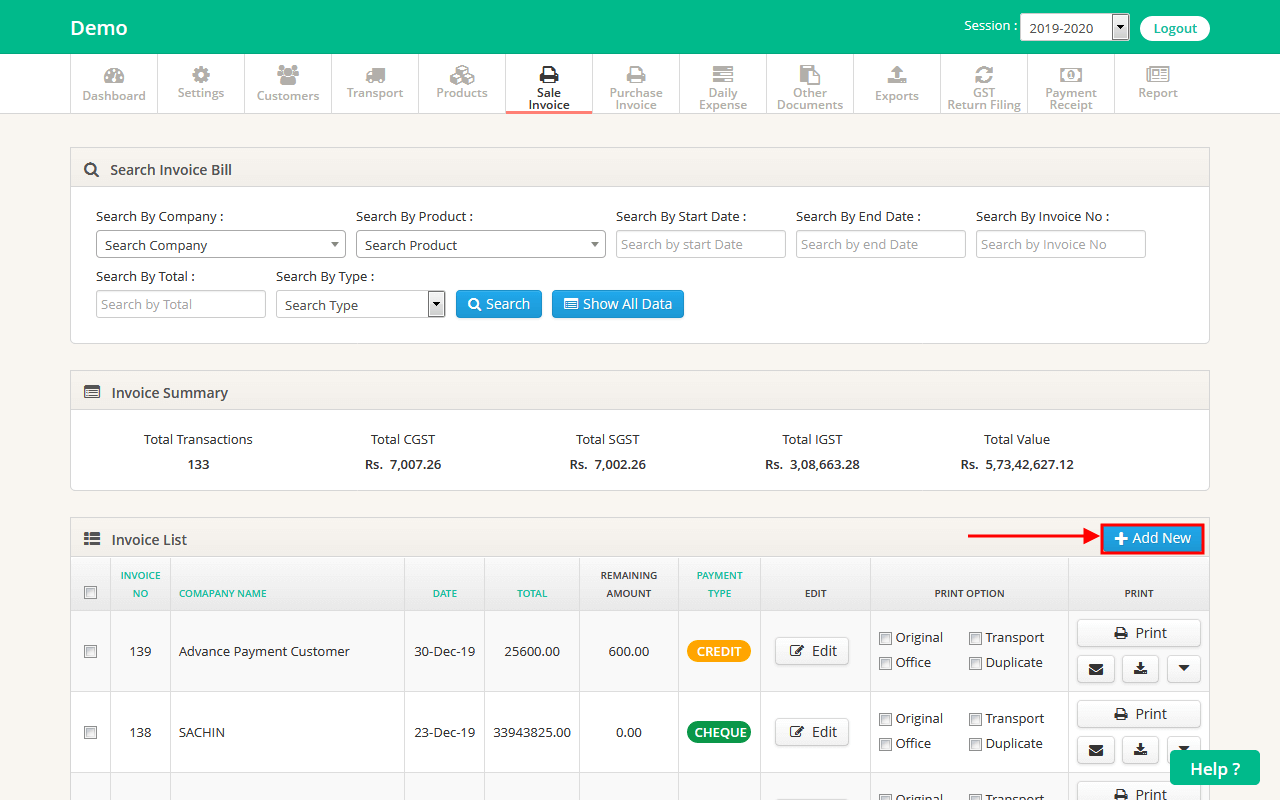Click the Show All Data button
This screenshot has width=1280, height=800.
[x=617, y=305]
